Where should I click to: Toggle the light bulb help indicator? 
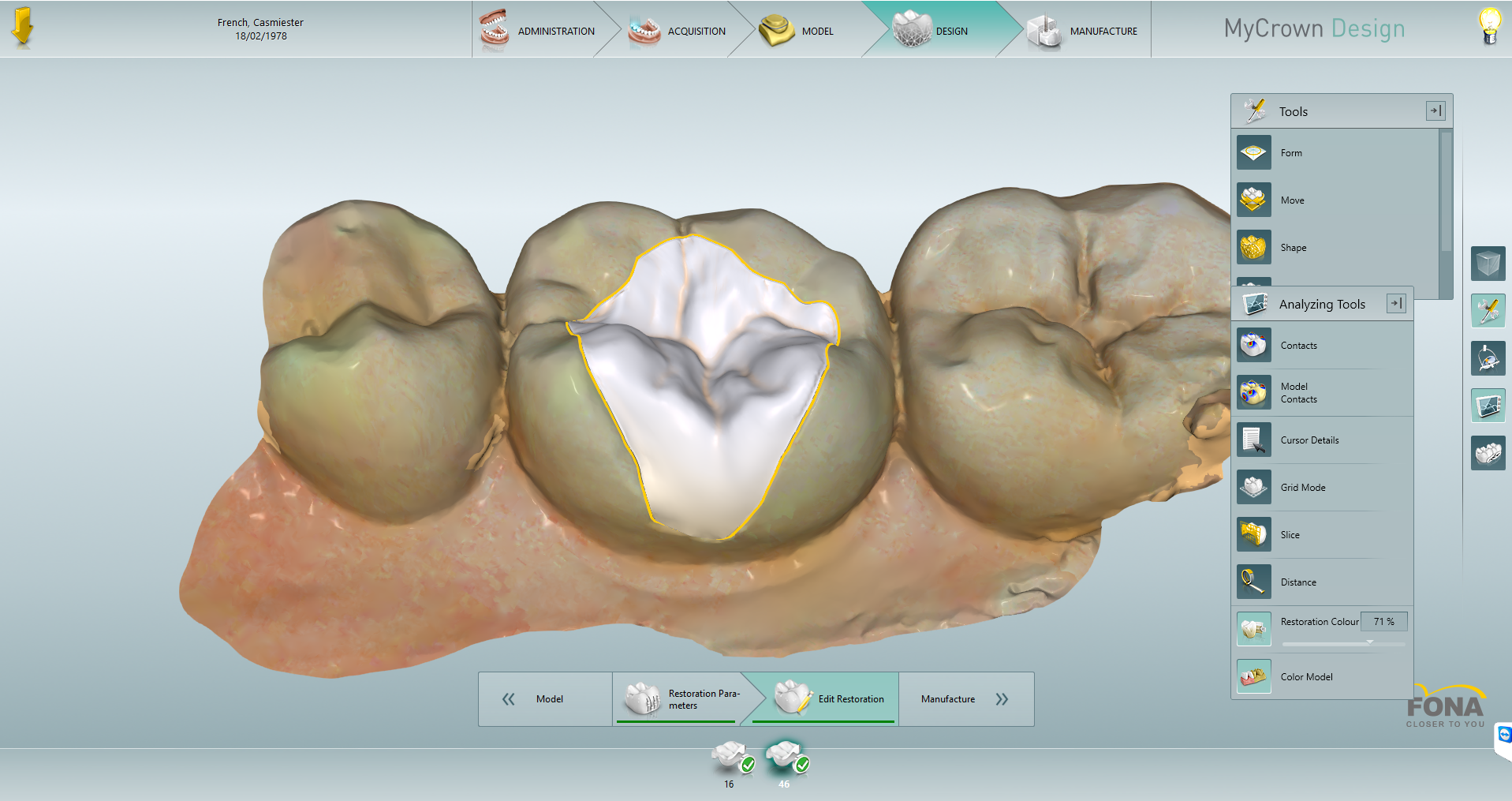point(1489,26)
